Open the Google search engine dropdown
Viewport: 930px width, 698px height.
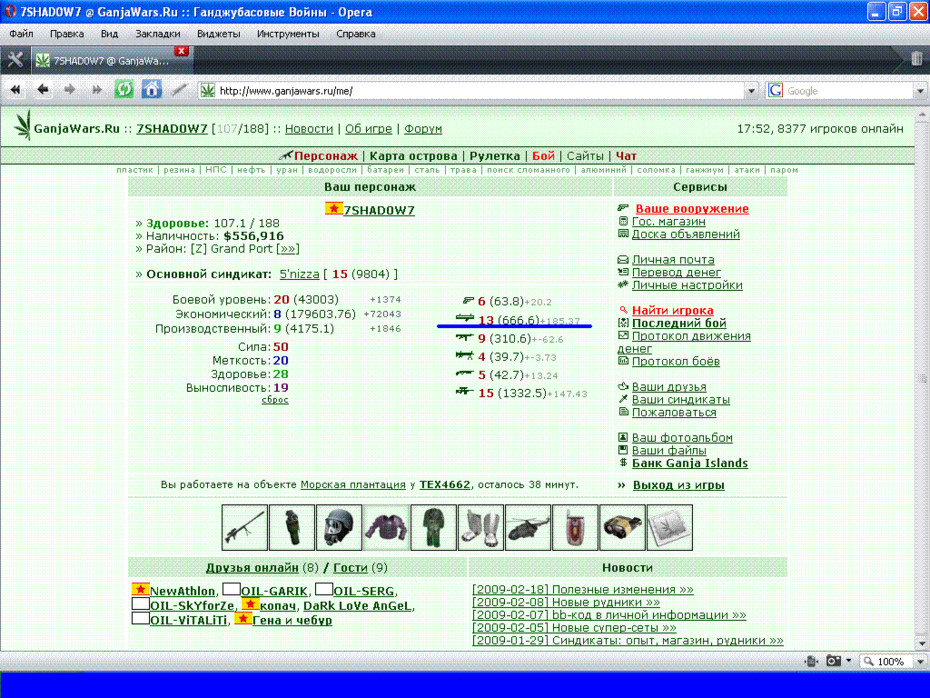point(920,91)
